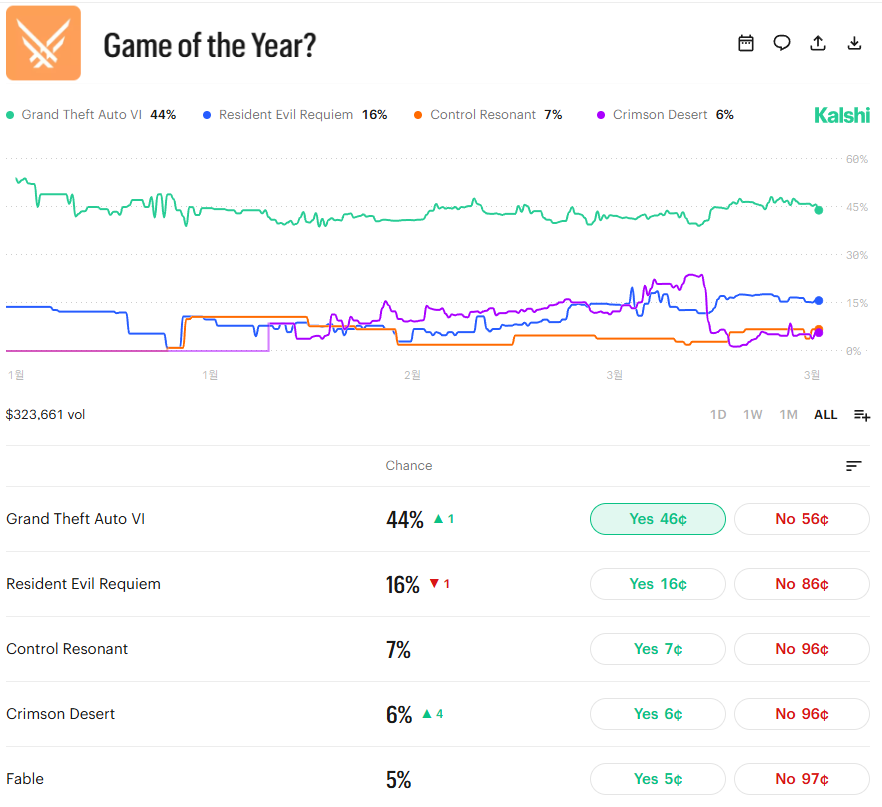
Task: Toggle Crimson Desert purple legend dot
Action: pyautogui.click(x=602, y=115)
